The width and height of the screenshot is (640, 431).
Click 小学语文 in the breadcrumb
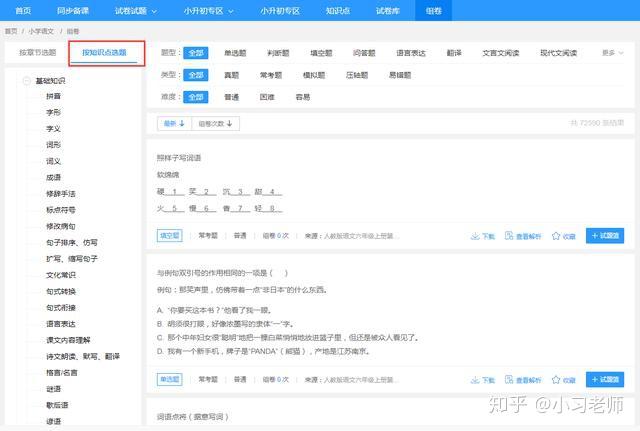click(41, 31)
